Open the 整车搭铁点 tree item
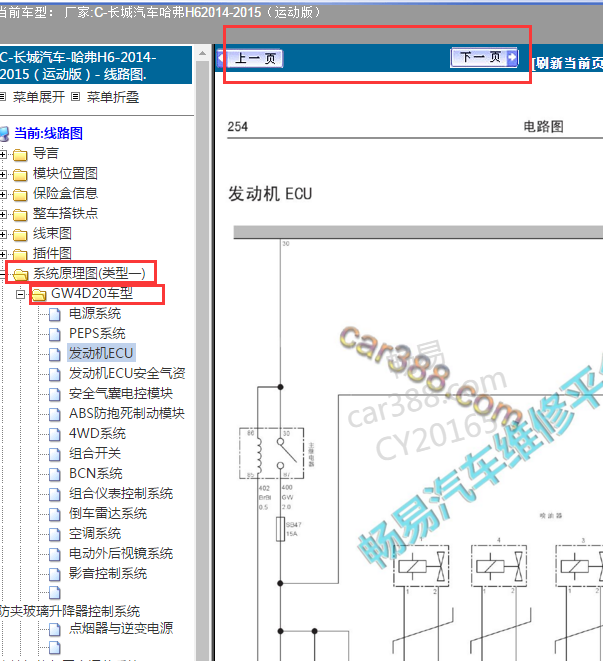 pos(65,213)
